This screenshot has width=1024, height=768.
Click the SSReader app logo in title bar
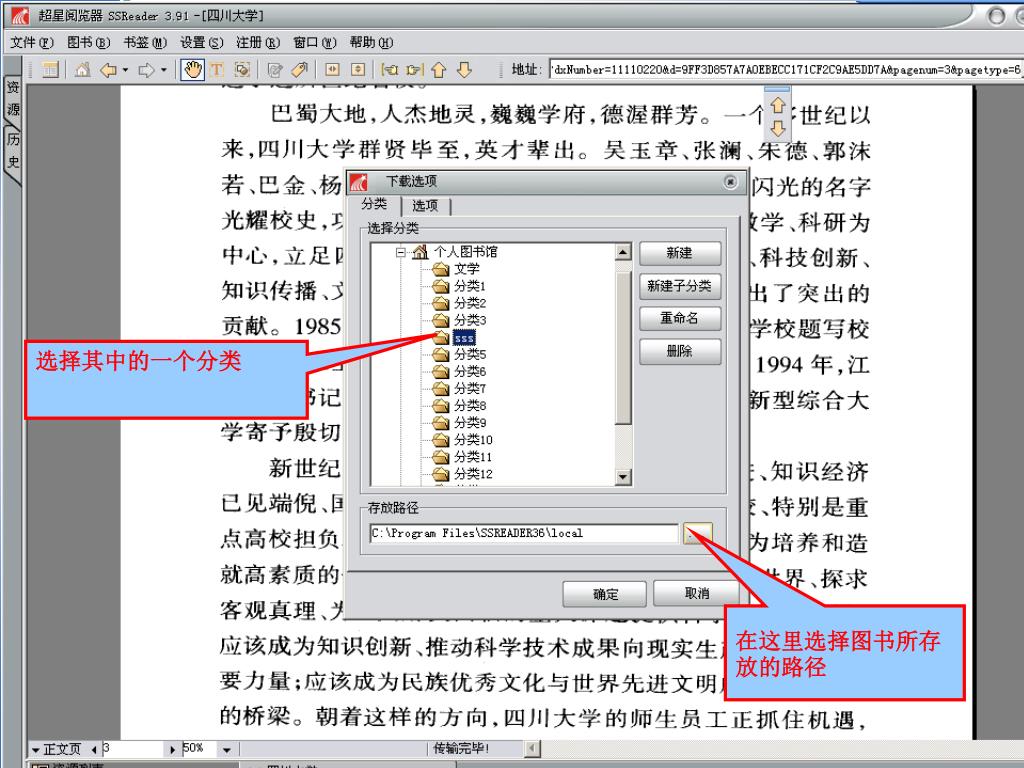click(20, 15)
